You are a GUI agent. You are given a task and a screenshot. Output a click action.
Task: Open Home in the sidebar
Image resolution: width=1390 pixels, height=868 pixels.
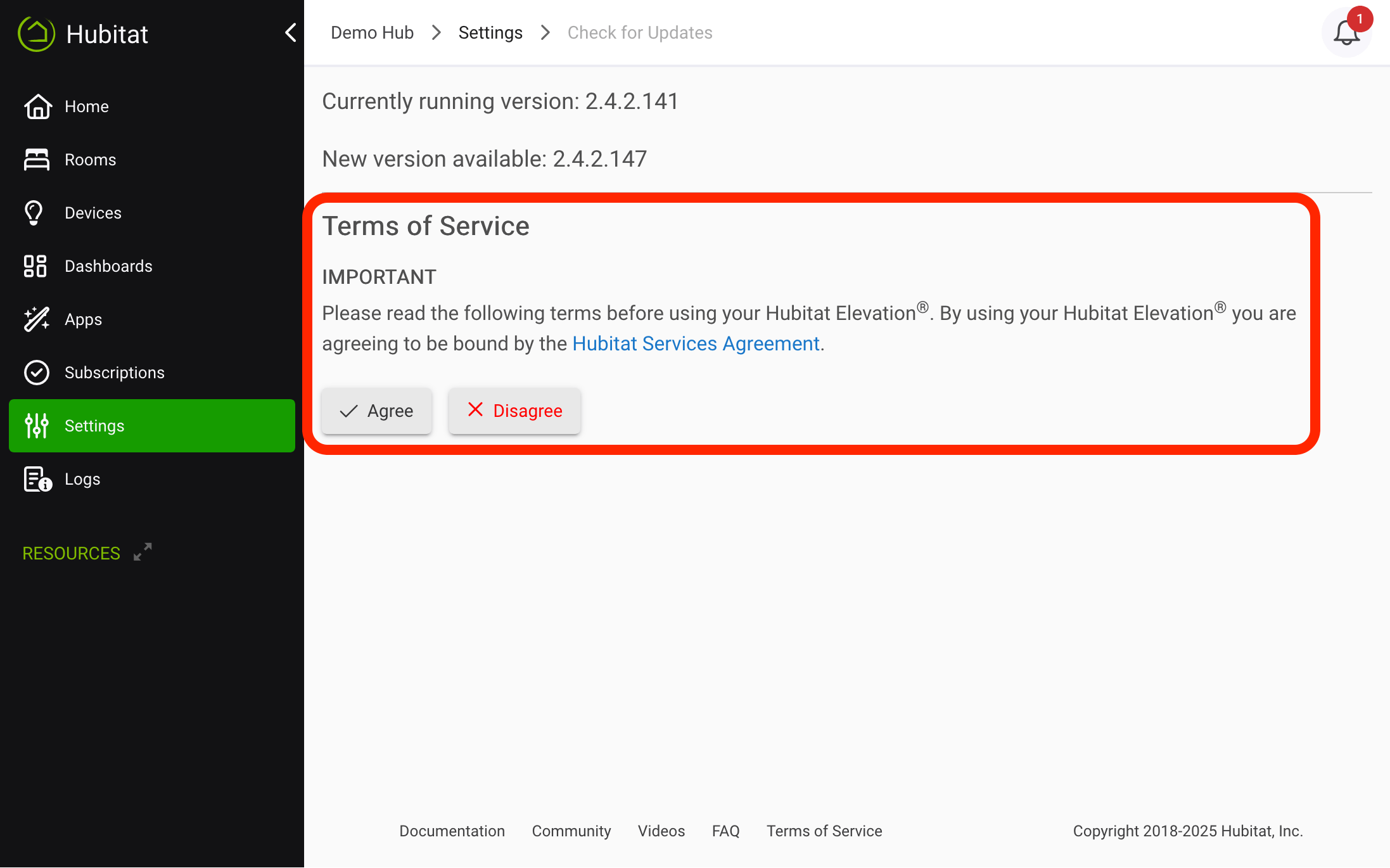(152, 106)
